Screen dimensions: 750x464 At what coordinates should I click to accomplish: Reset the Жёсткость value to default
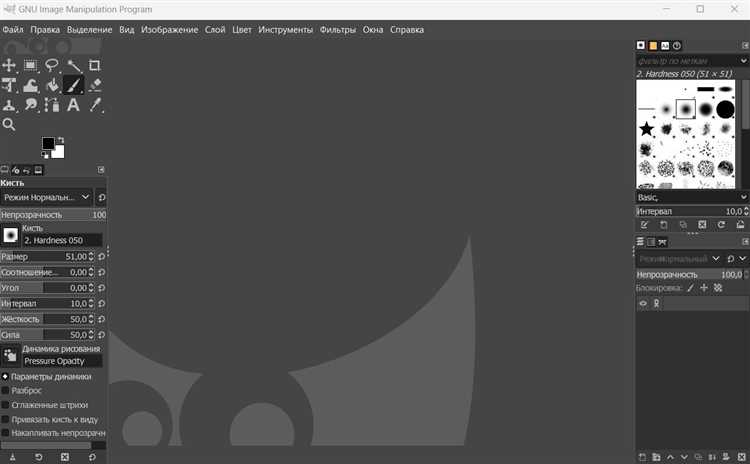[101, 319]
